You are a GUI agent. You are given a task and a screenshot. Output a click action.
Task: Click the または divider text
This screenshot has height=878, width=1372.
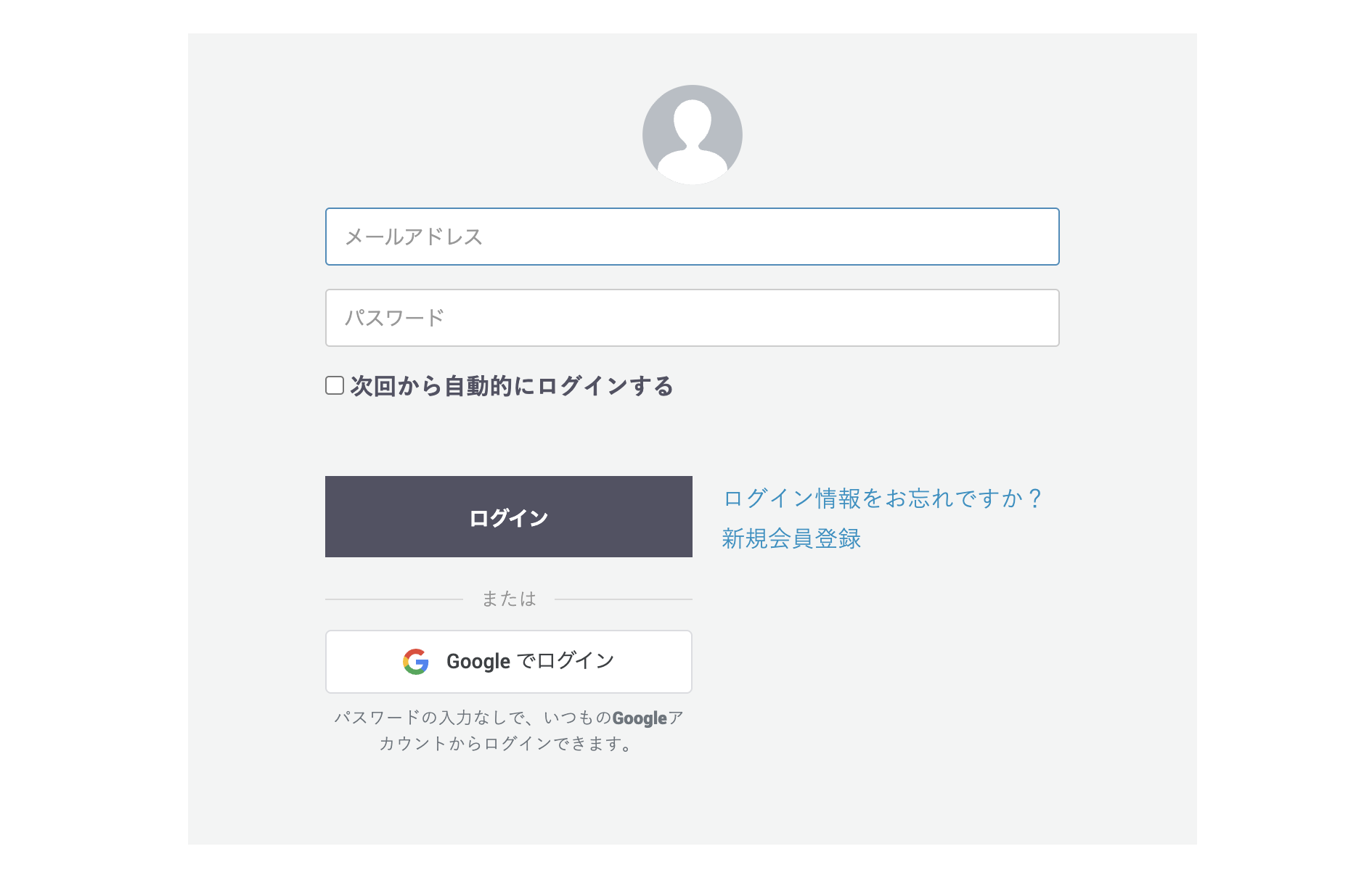click(509, 599)
